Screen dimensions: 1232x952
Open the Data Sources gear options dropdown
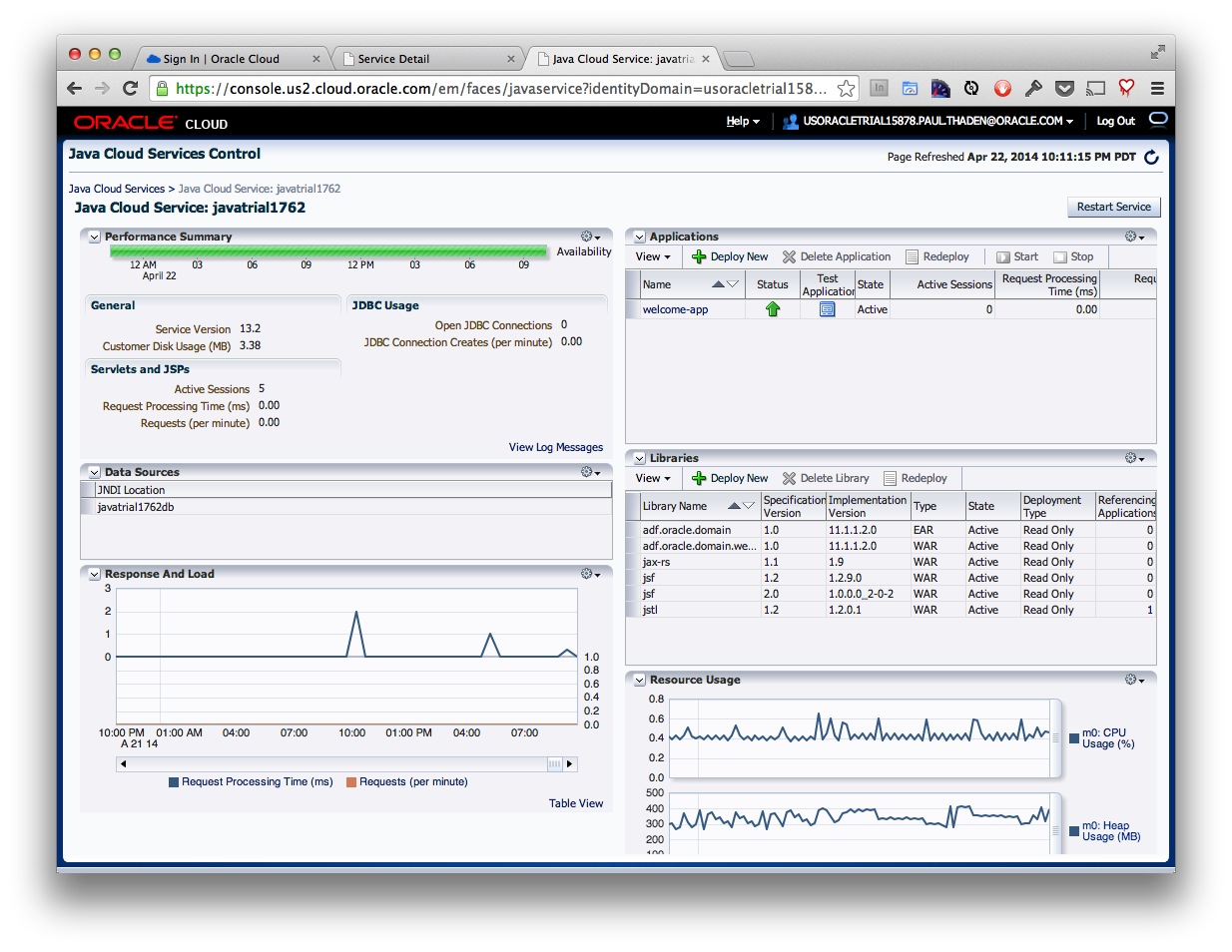tap(591, 472)
